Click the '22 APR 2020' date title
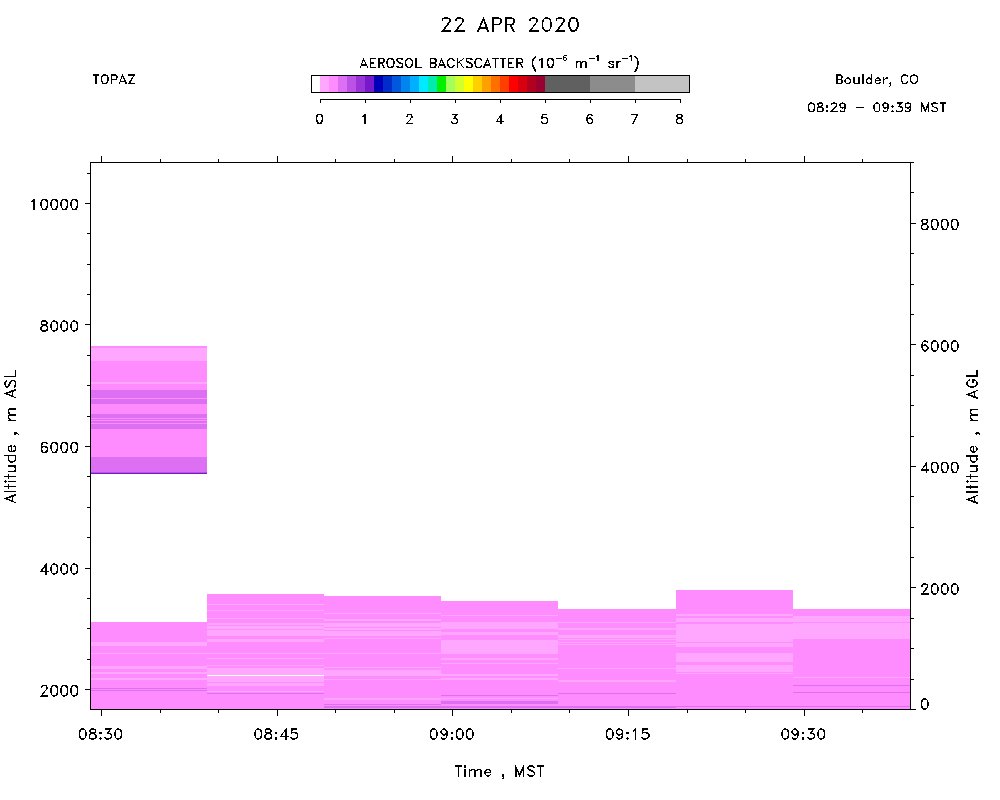Screen dimensions: 1000x800 point(510,25)
